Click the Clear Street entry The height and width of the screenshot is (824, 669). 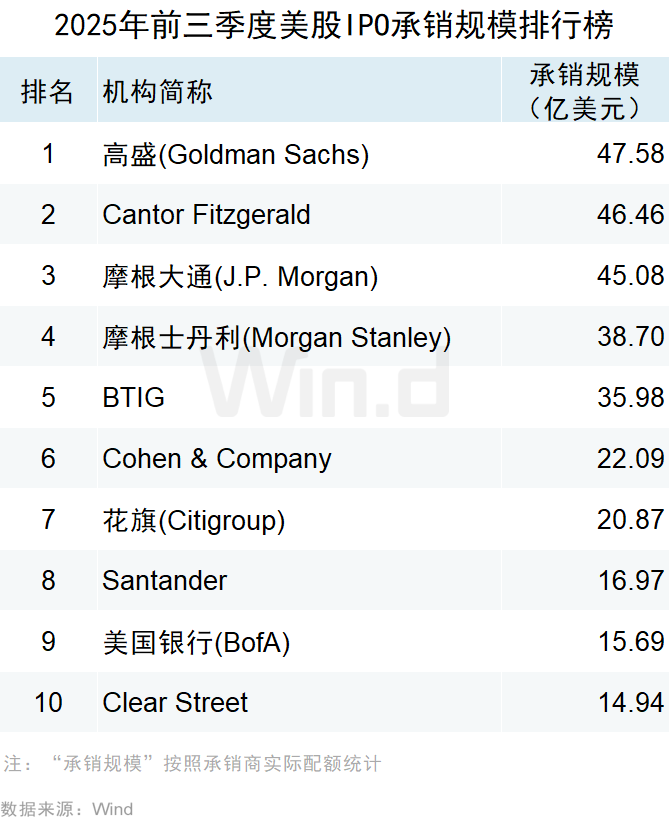(175, 703)
